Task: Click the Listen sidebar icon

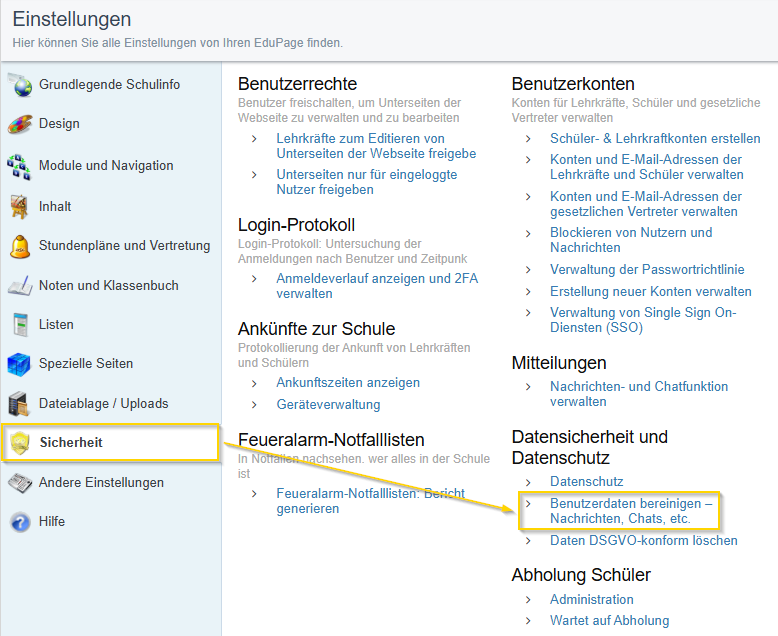Action: click(20, 325)
